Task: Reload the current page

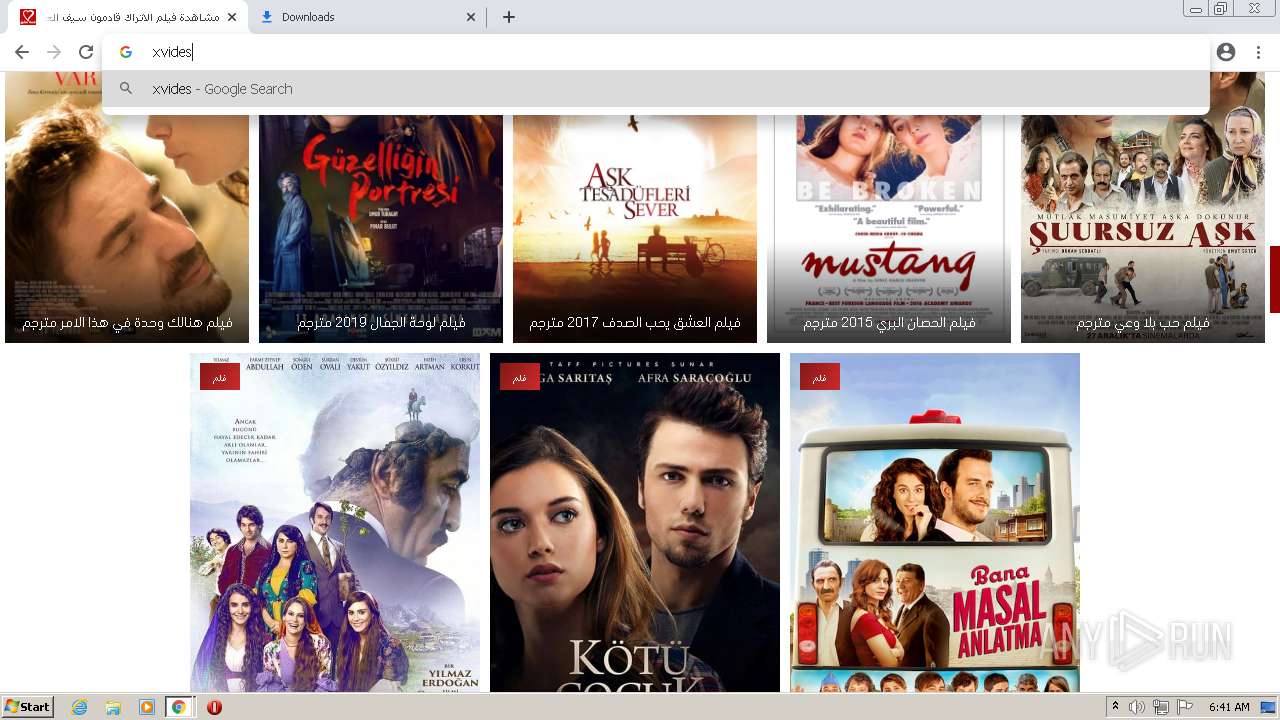Action: pyautogui.click(x=86, y=52)
